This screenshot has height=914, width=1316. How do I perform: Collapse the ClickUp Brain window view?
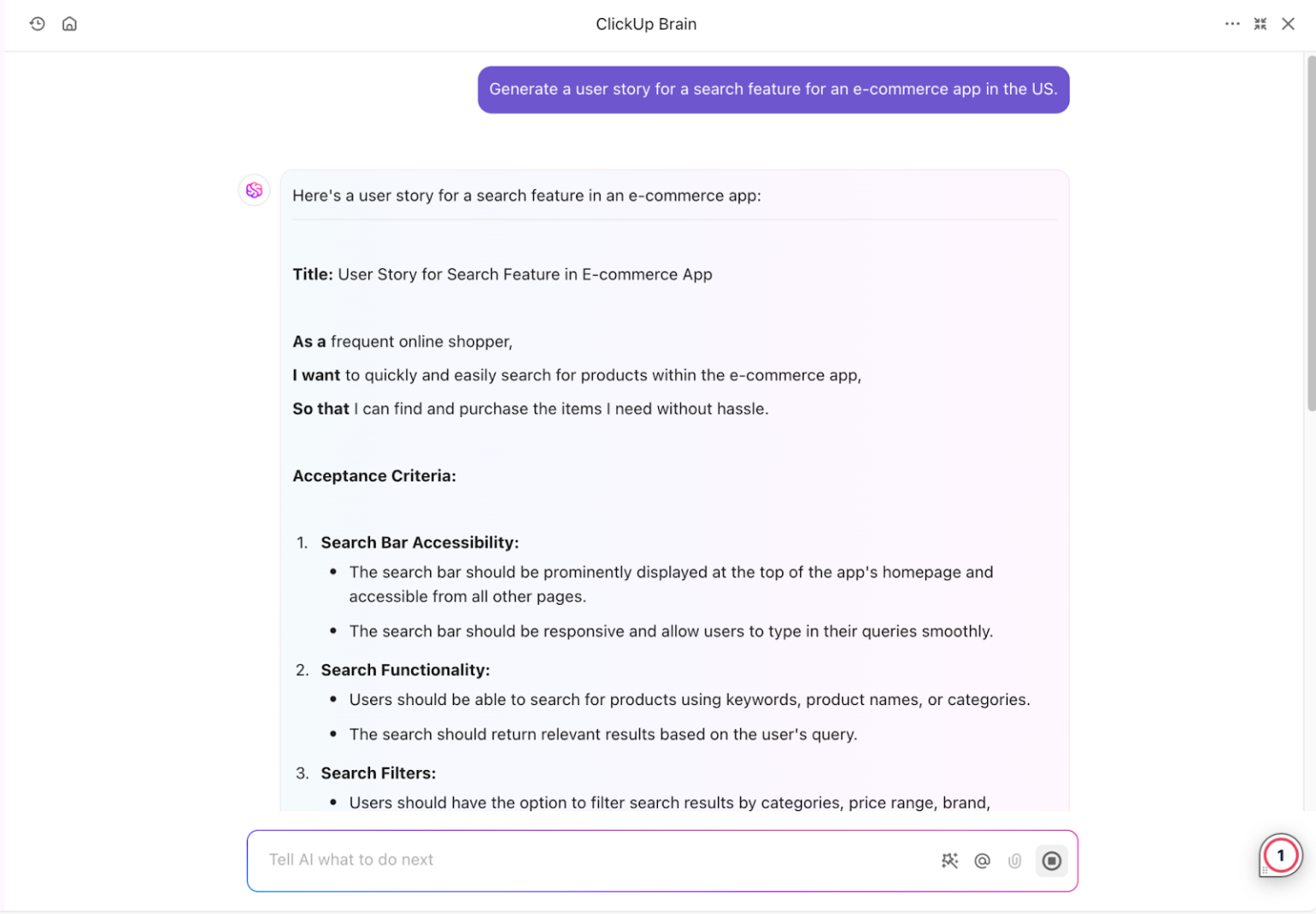[x=1260, y=24]
